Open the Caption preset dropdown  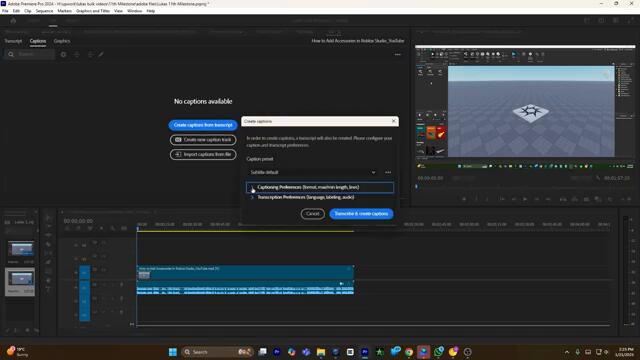pos(313,172)
